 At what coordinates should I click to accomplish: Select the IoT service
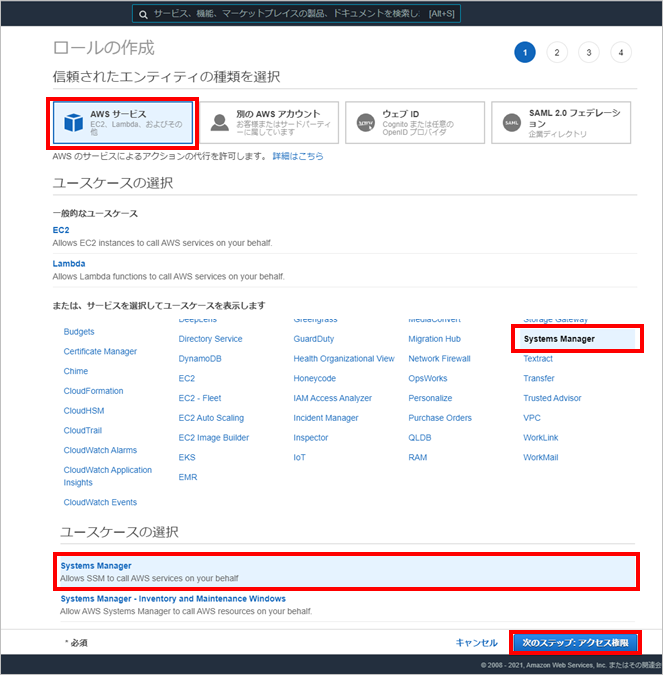[x=300, y=458]
